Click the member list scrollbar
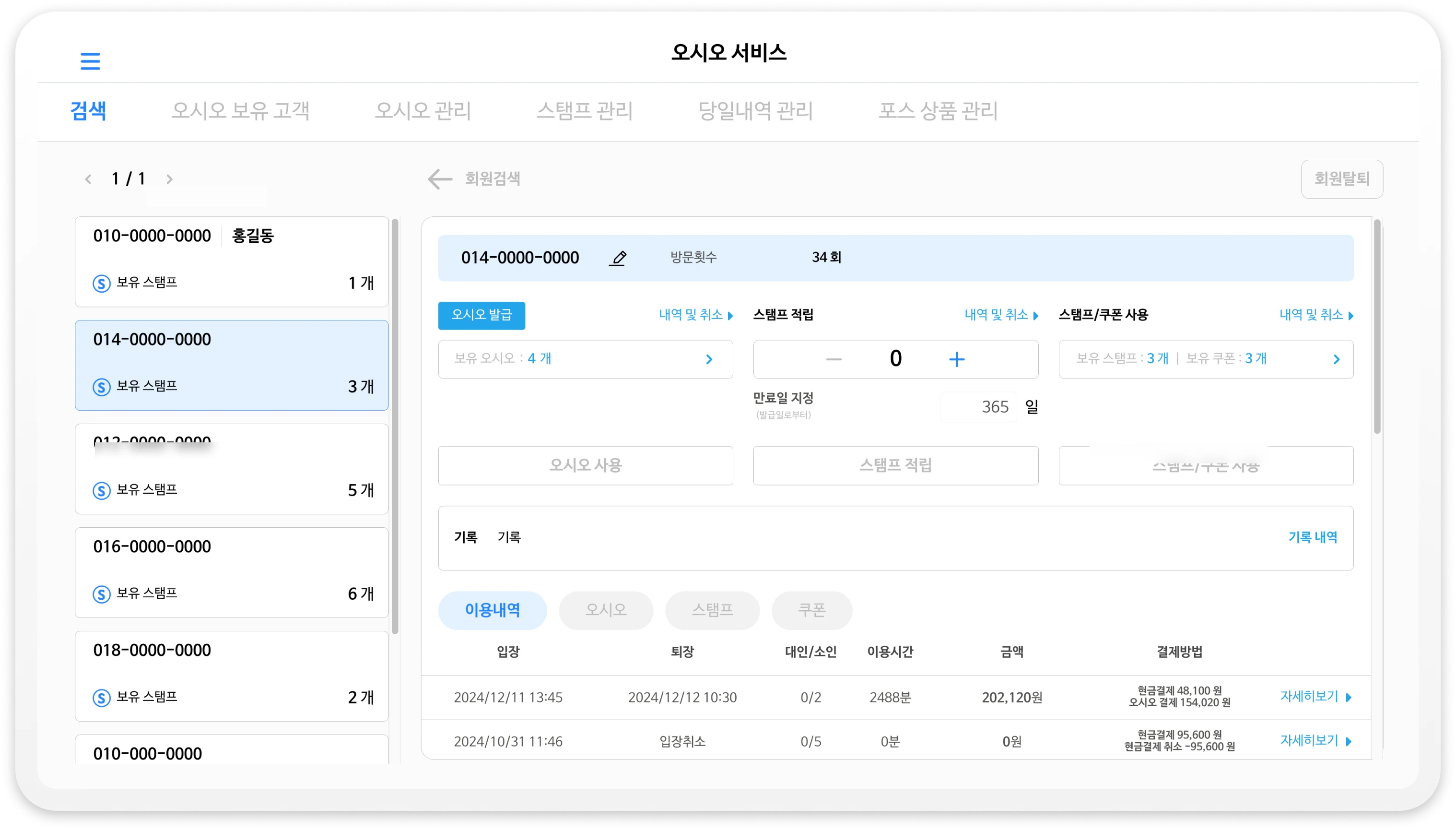 click(x=395, y=427)
